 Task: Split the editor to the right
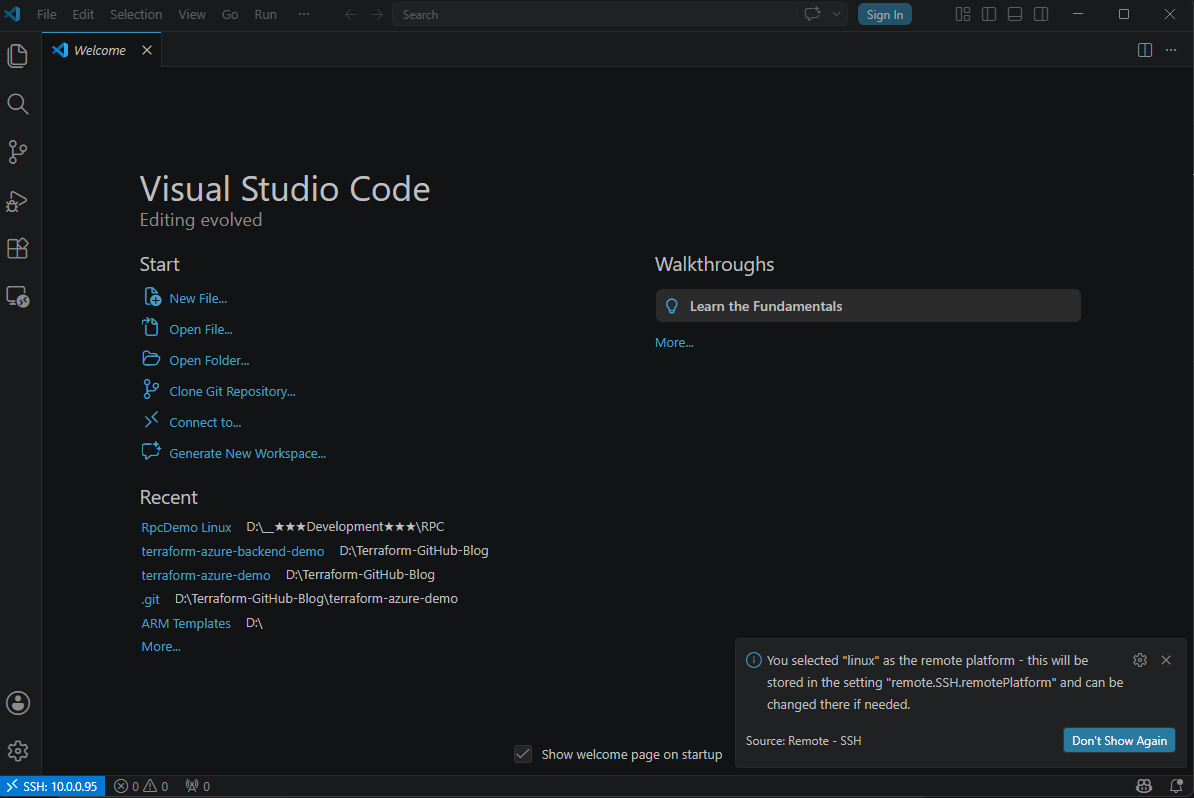pos(1145,49)
